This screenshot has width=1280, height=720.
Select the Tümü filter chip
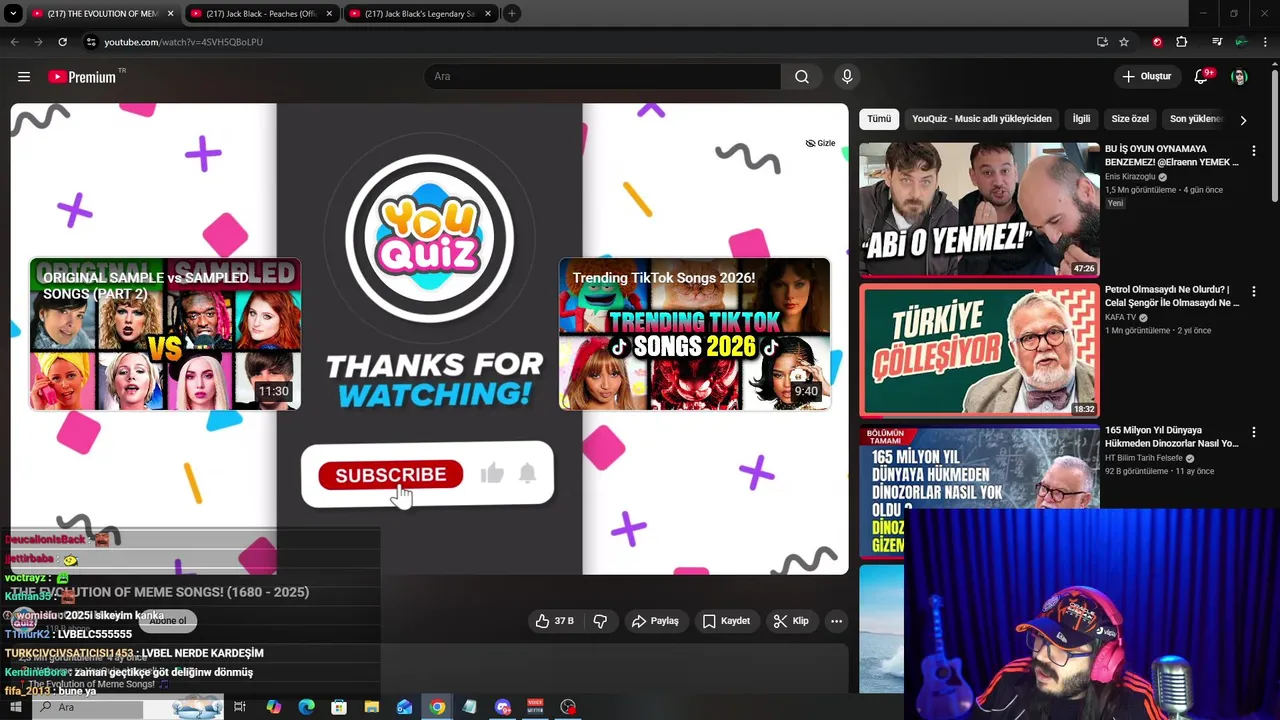coord(879,119)
